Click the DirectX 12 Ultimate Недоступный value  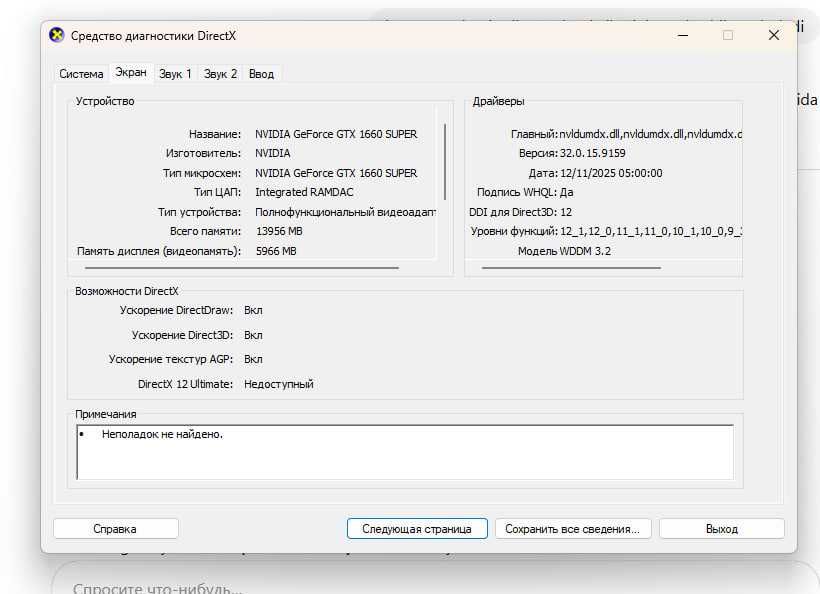(279, 384)
